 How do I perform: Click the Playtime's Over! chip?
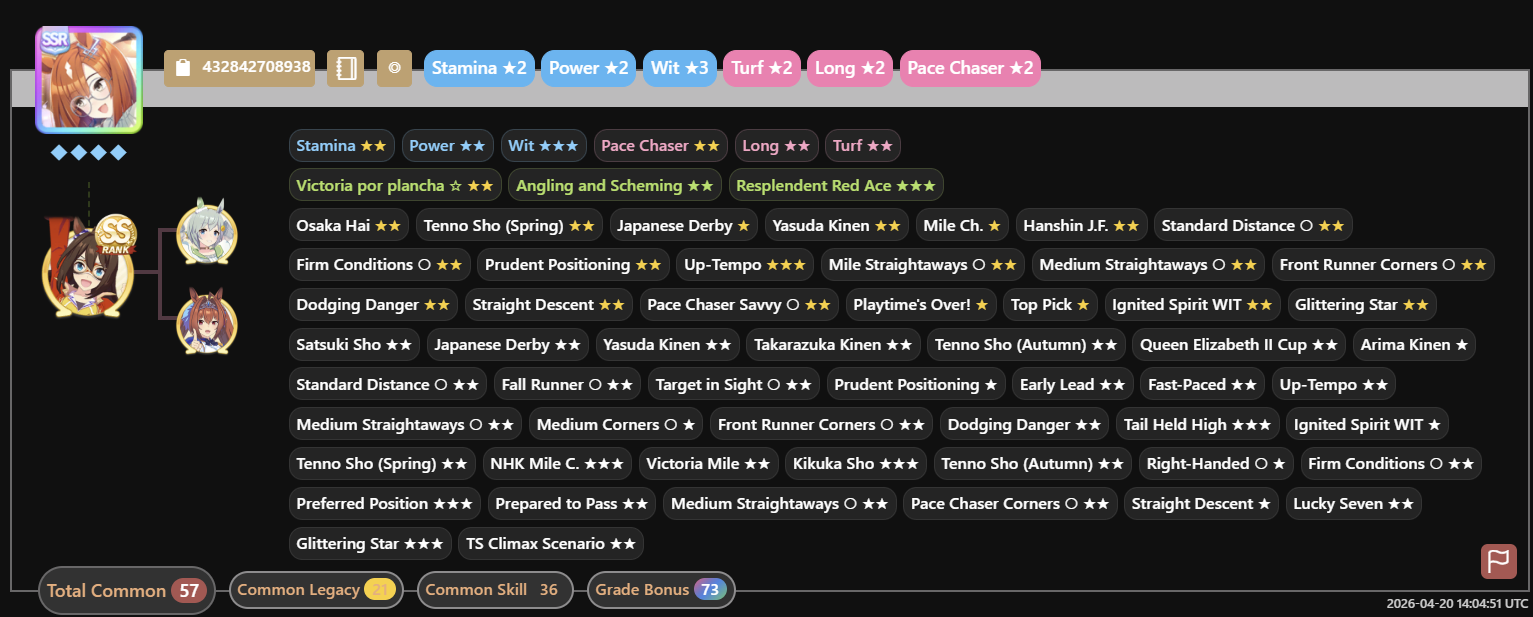[921, 304]
